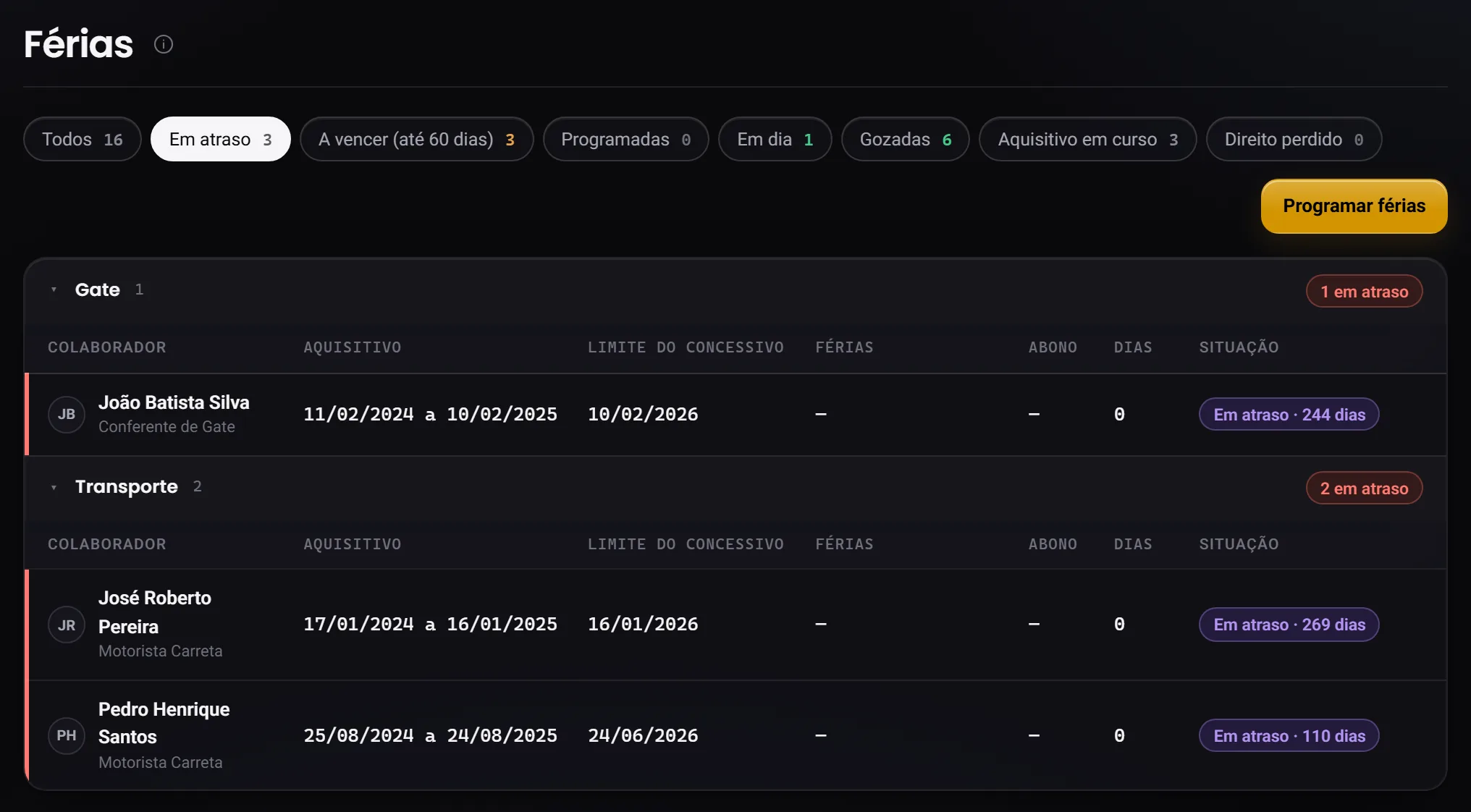Click the Aquisitivo column header in Transporte

pyautogui.click(x=352, y=544)
